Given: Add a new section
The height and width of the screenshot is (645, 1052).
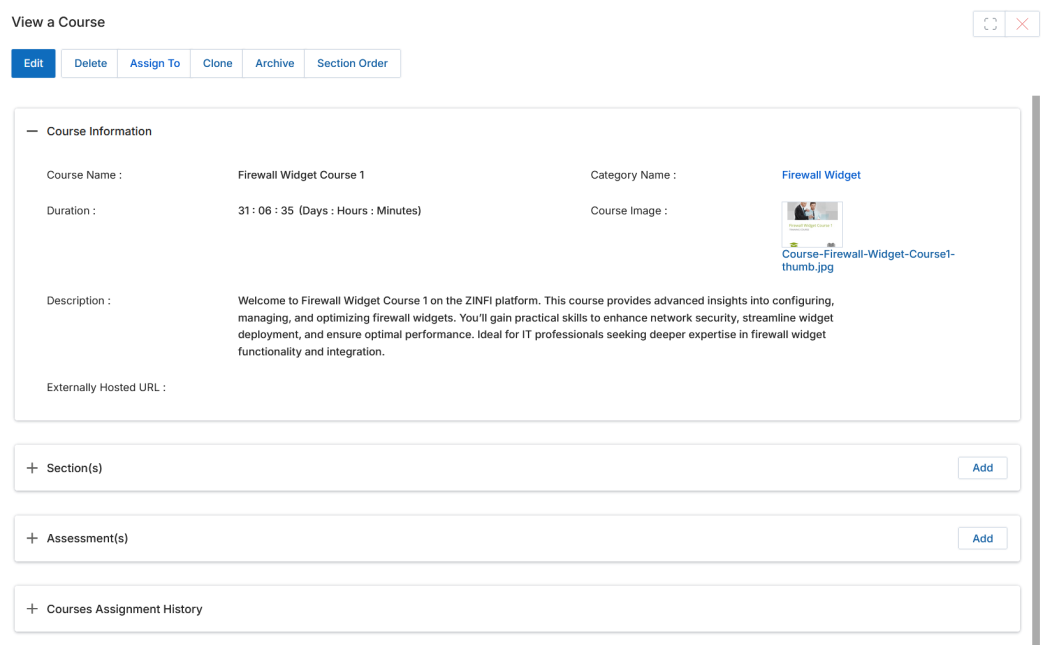Looking at the screenshot, I should (x=982, y=468).
